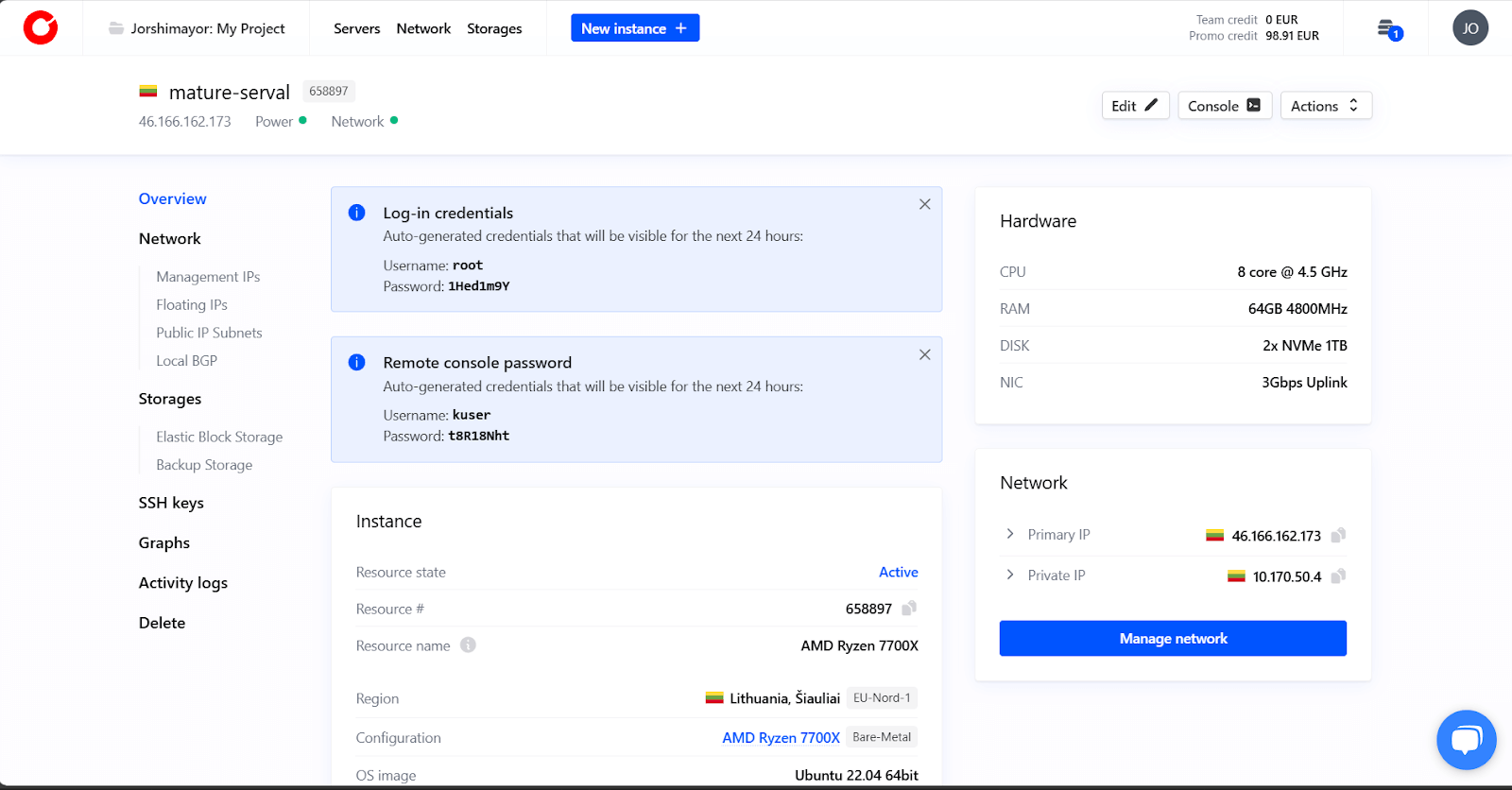
Task: Copy the primary IP address
Action: coord(1338,536)
